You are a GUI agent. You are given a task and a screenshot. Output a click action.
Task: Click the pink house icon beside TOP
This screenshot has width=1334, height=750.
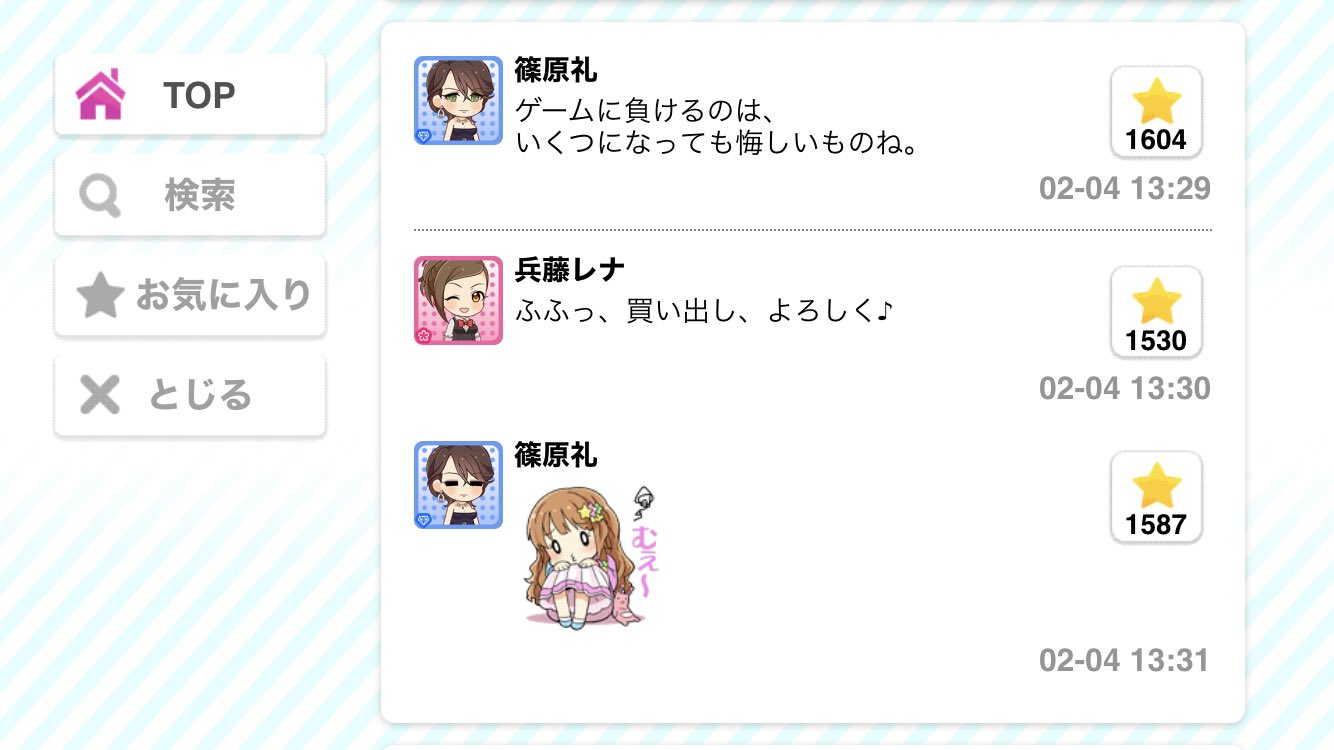(x=100, y=95)
